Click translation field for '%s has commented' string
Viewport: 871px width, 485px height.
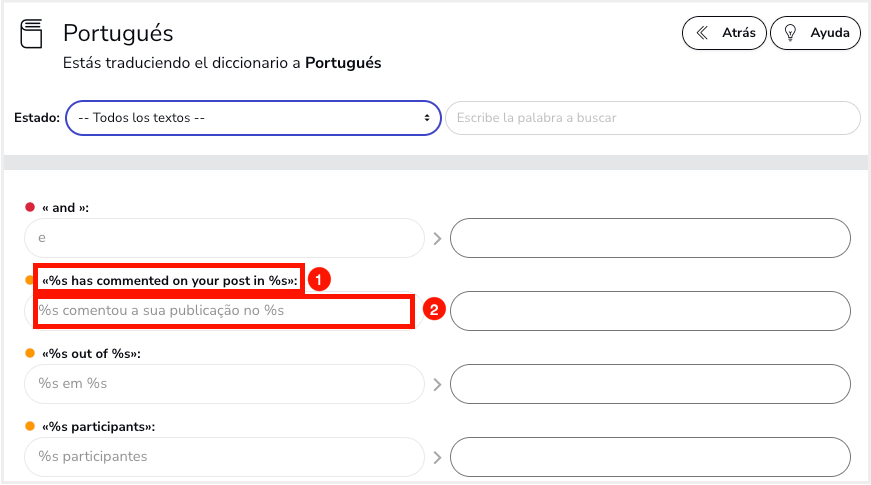point(650,311)
